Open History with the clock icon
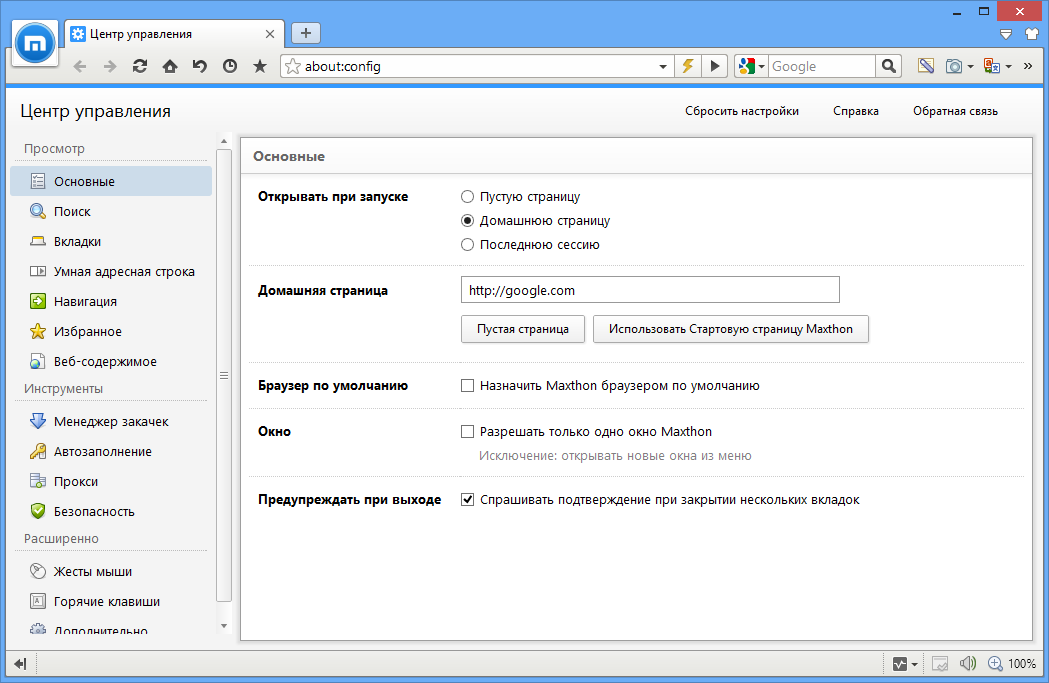Screen dimensions: 1049x683 tap(230, 67)
